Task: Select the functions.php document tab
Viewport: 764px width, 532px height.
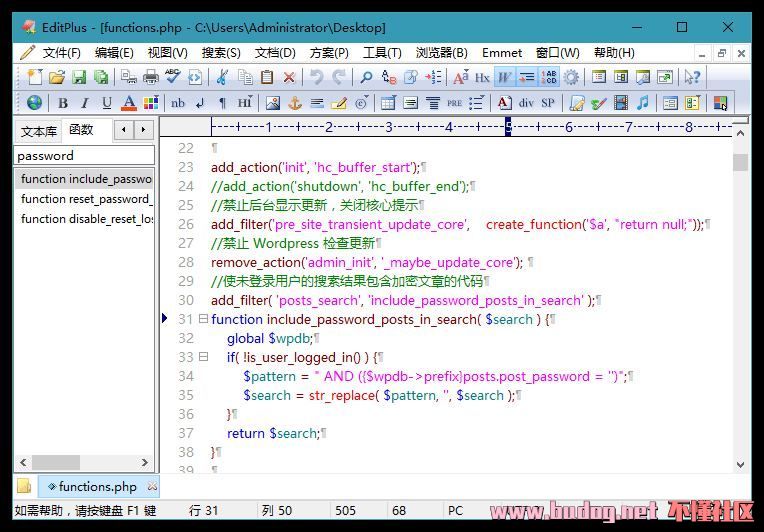Action: point(97,486)
